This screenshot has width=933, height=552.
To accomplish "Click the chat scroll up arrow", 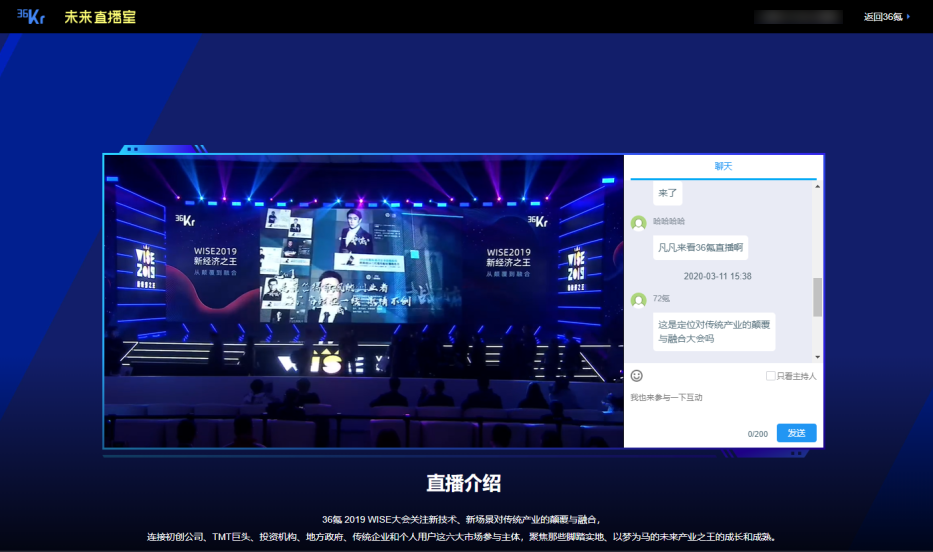I will (x=818, y=186).
